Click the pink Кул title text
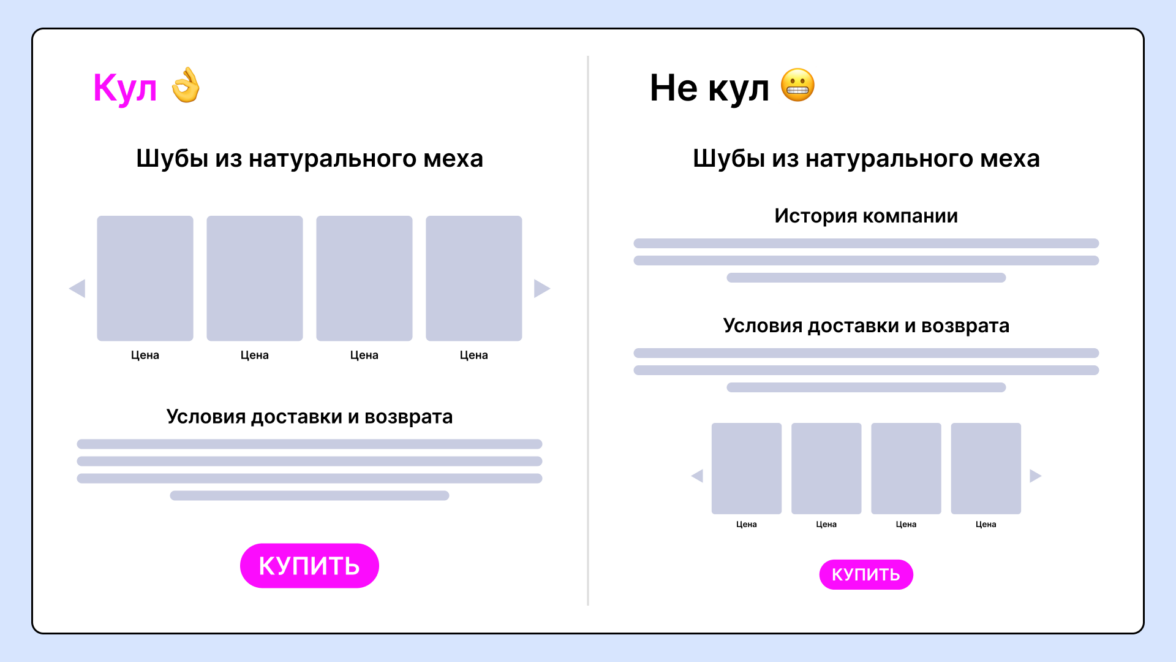Screen dimensions: 1176x662 125,88
